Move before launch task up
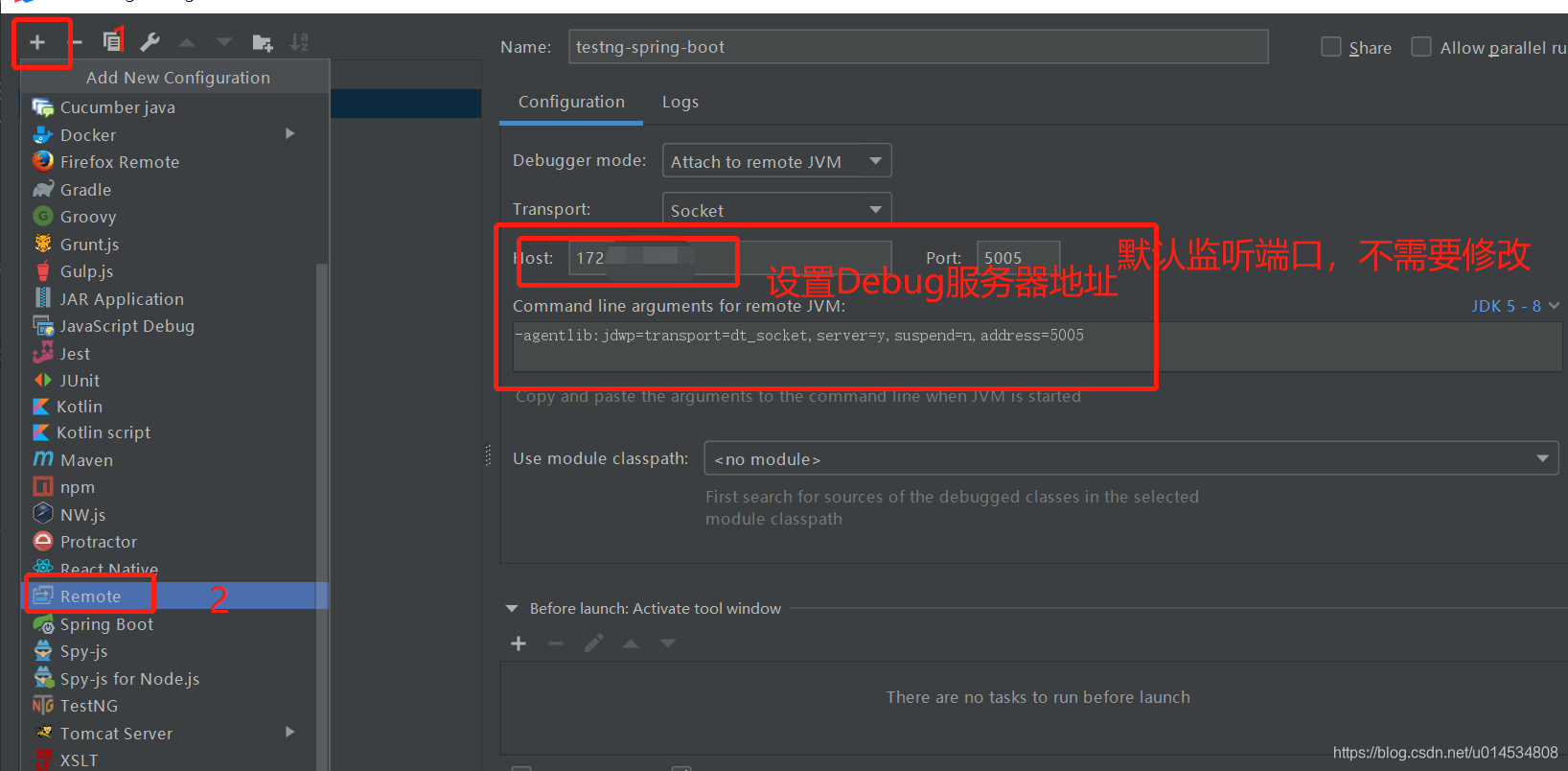 [x=631, y=643]
